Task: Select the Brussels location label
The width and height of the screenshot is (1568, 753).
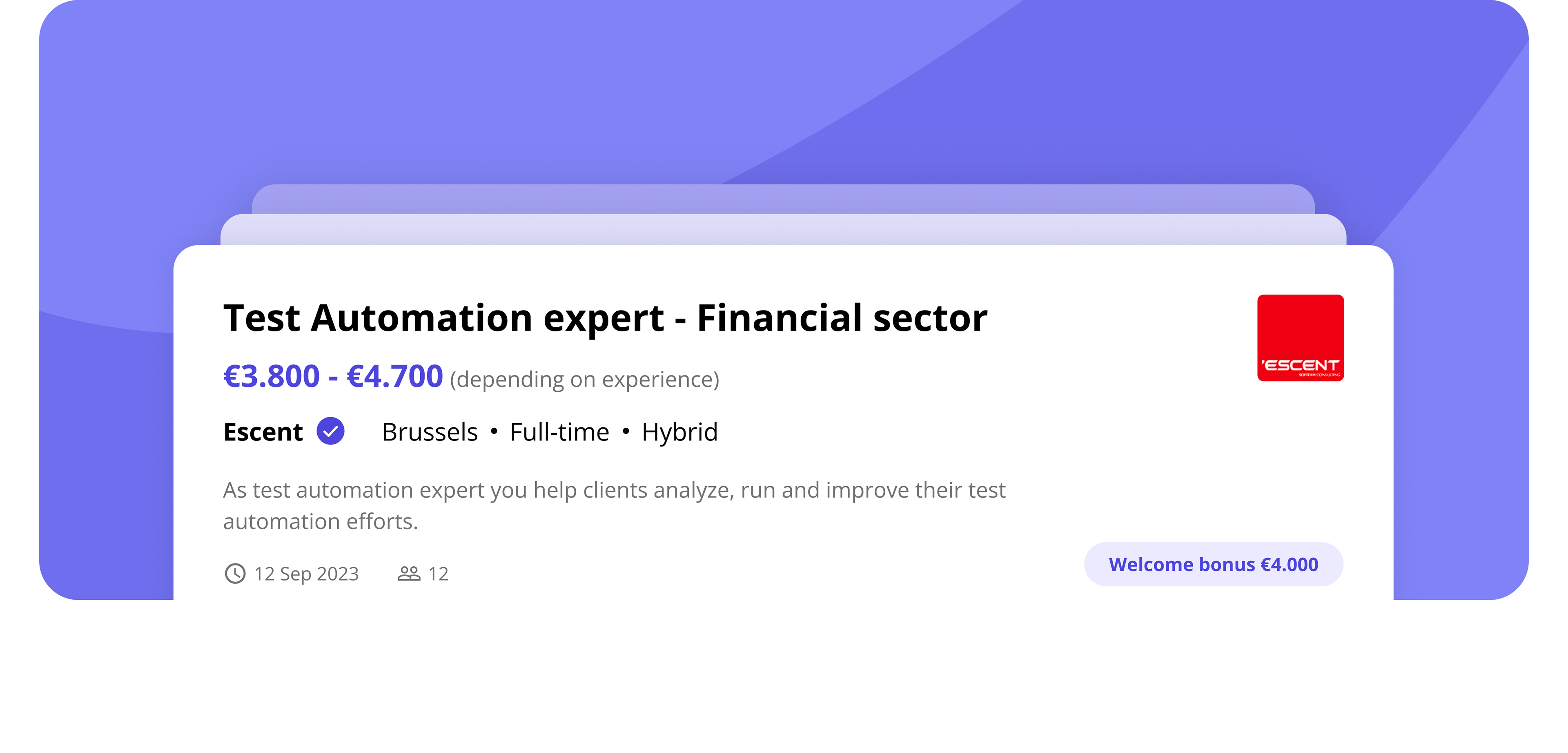Action: [430, 432]
